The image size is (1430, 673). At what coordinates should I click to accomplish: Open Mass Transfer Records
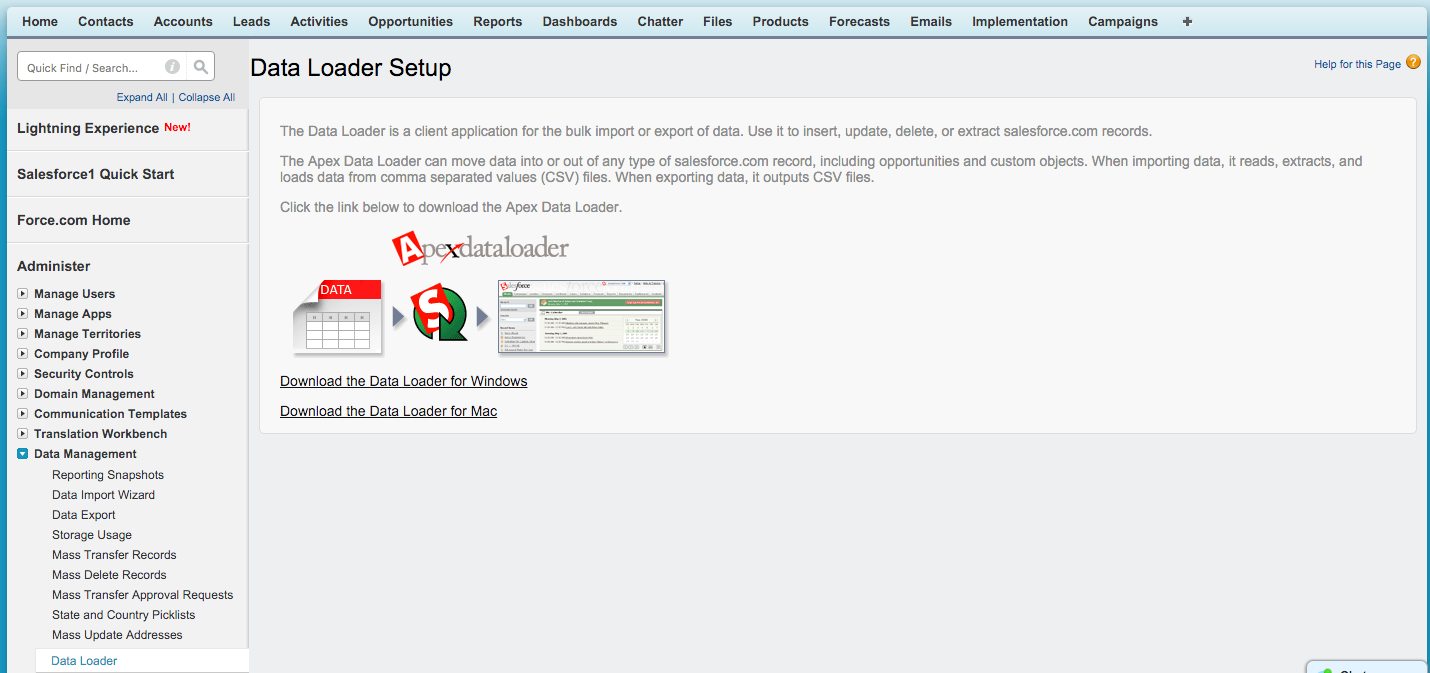114,555
